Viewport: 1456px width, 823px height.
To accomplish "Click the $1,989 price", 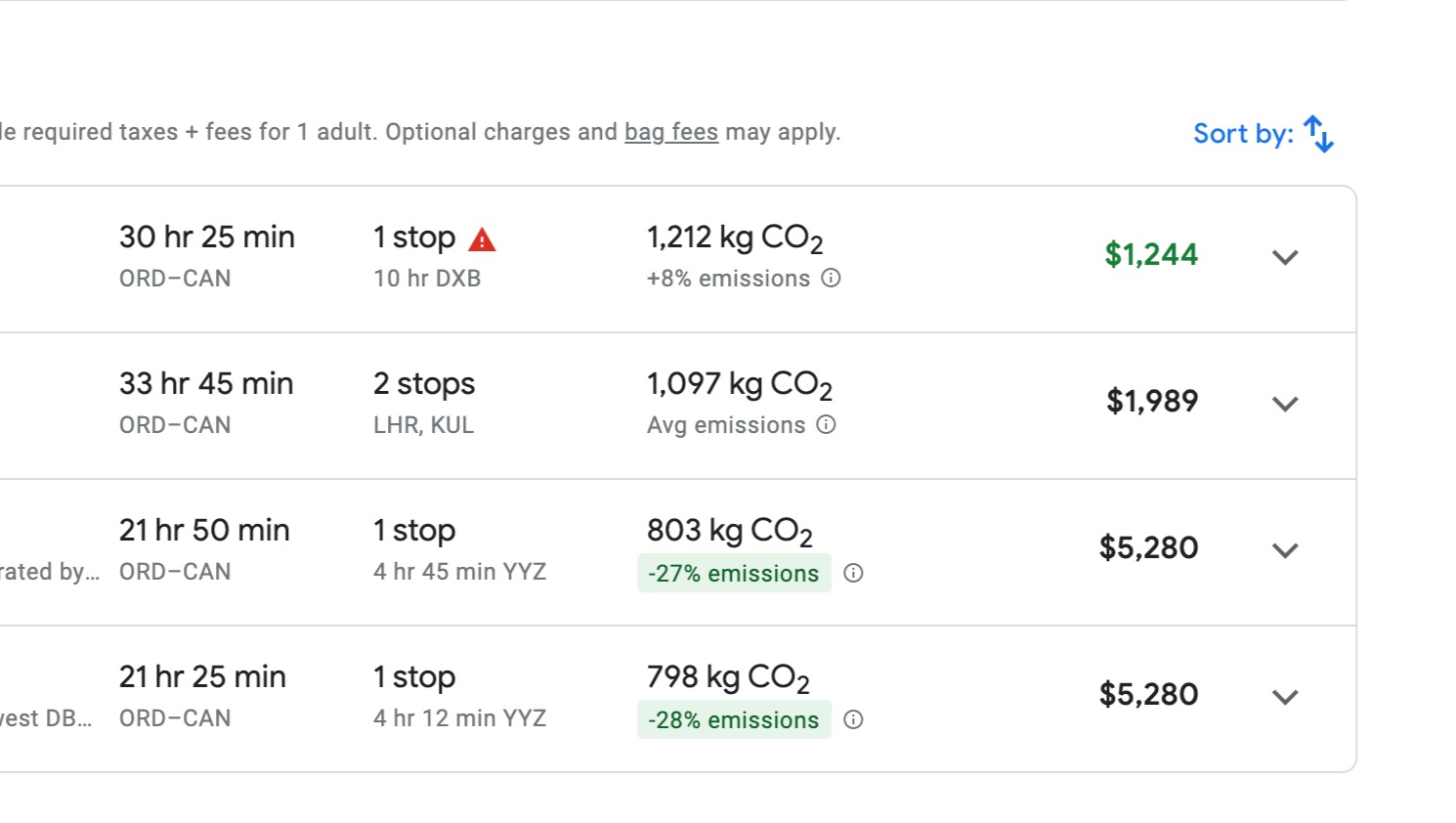I will tap(1152, 401).
